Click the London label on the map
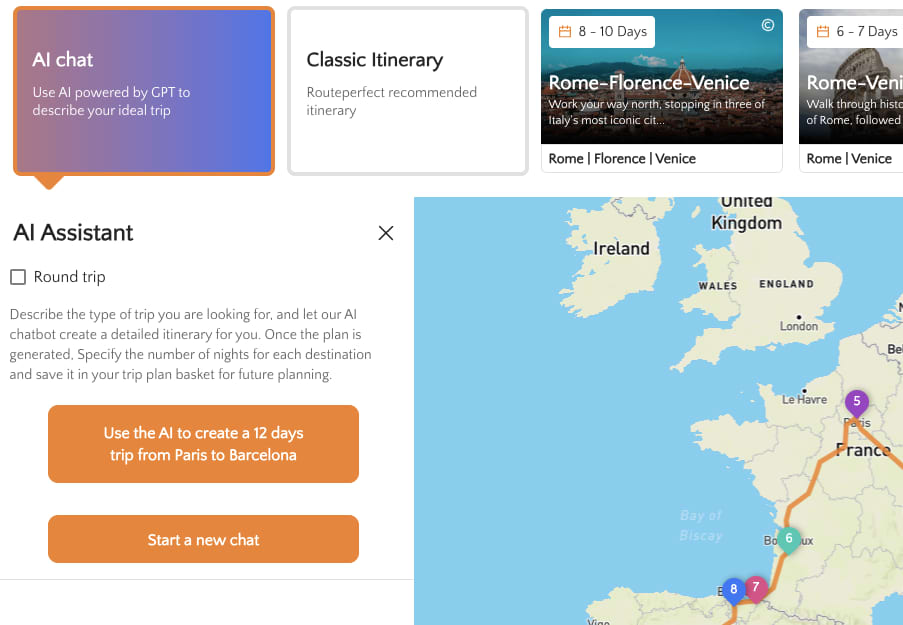 799,326
